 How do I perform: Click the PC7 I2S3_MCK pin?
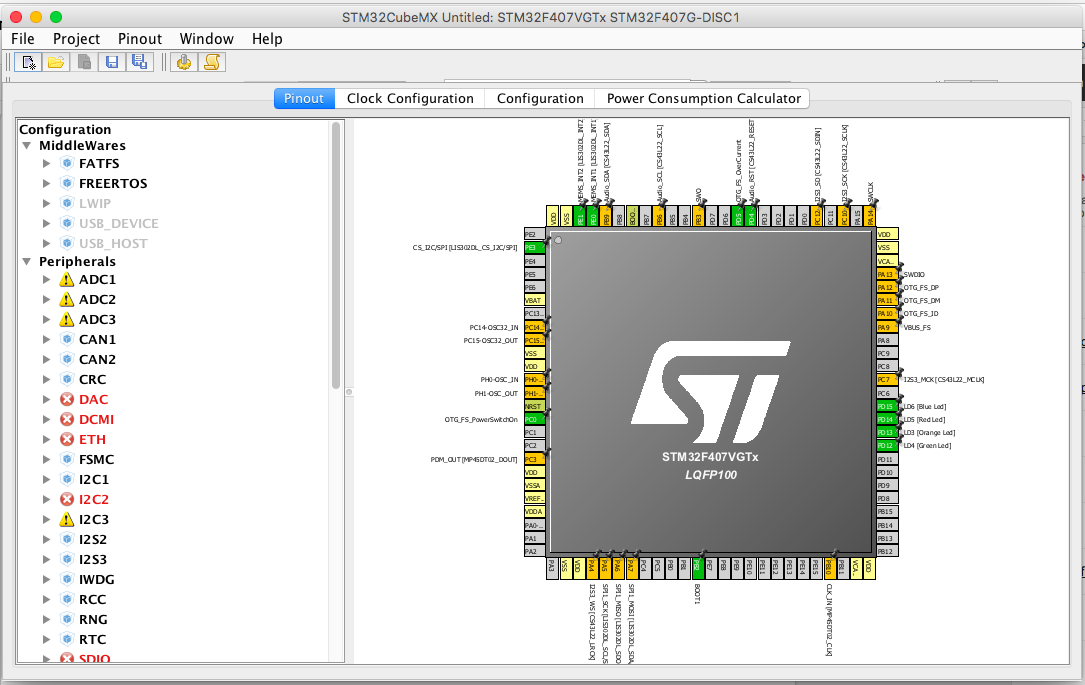(x=886, y=380)
